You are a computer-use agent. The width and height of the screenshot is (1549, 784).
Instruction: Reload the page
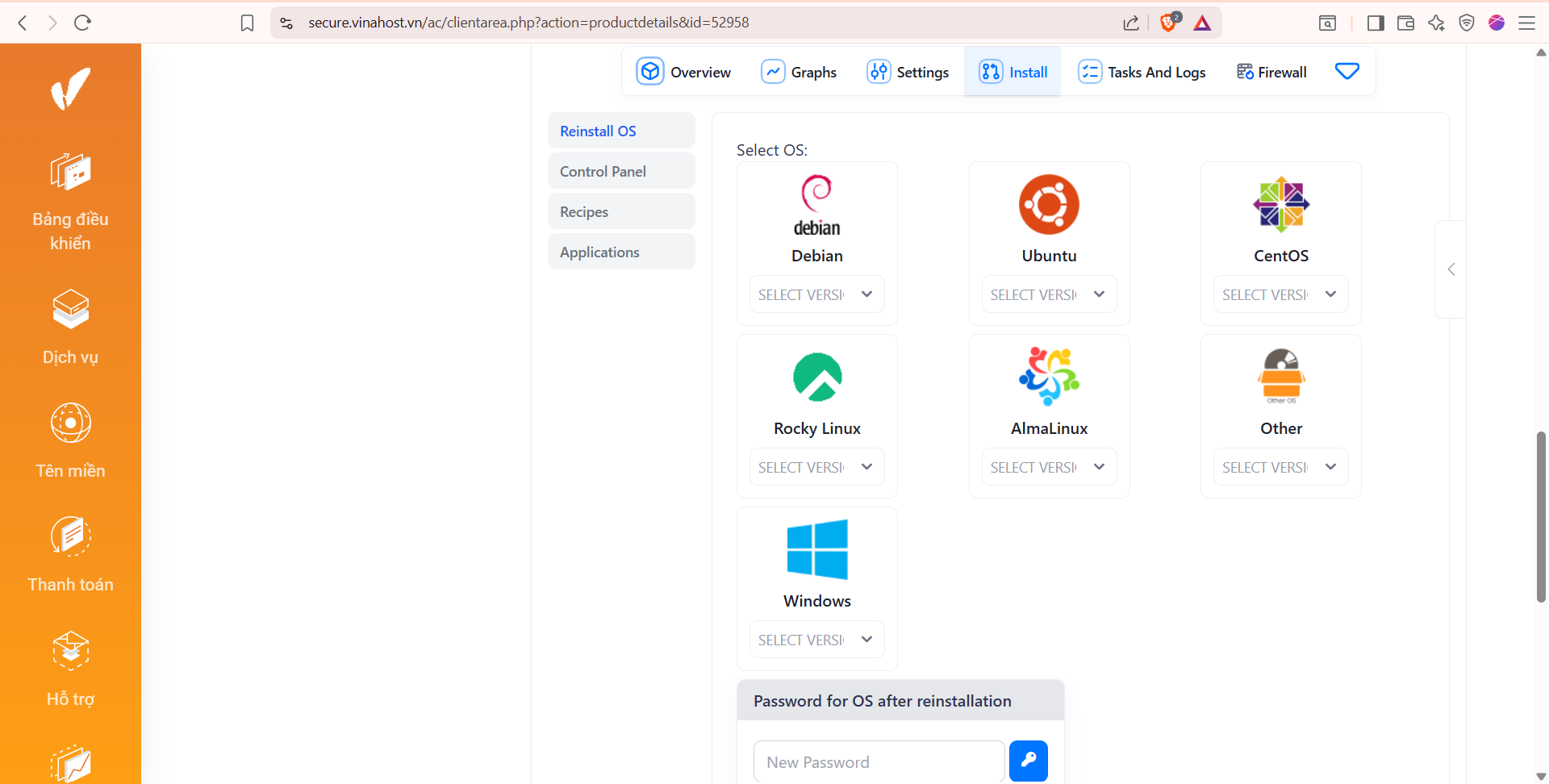coord(82,23)
